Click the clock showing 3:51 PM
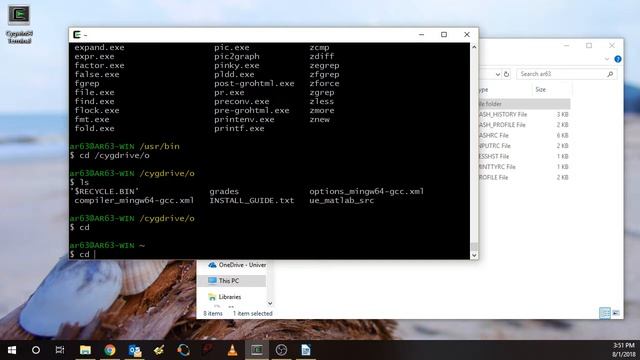 tap(624, 345)
